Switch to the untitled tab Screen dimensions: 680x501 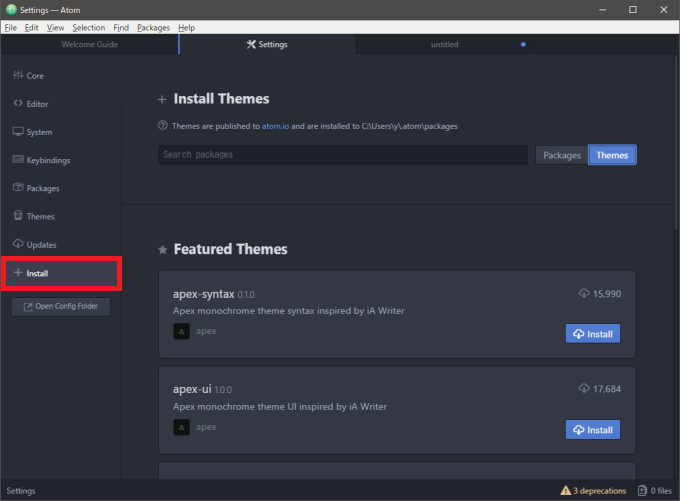(x=445, y=44)
